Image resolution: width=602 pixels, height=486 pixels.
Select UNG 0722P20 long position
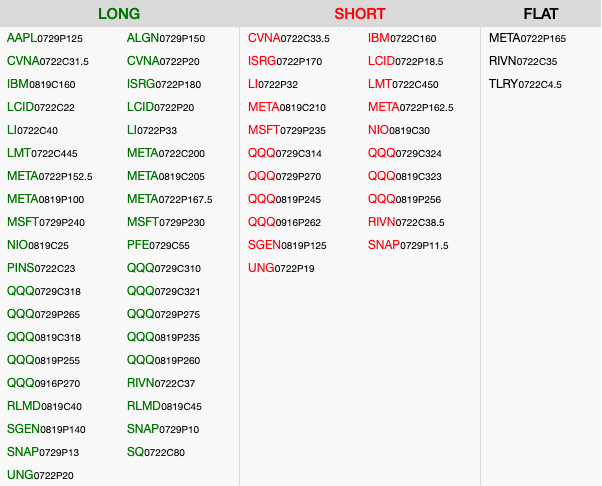click(x=40, y=475)
